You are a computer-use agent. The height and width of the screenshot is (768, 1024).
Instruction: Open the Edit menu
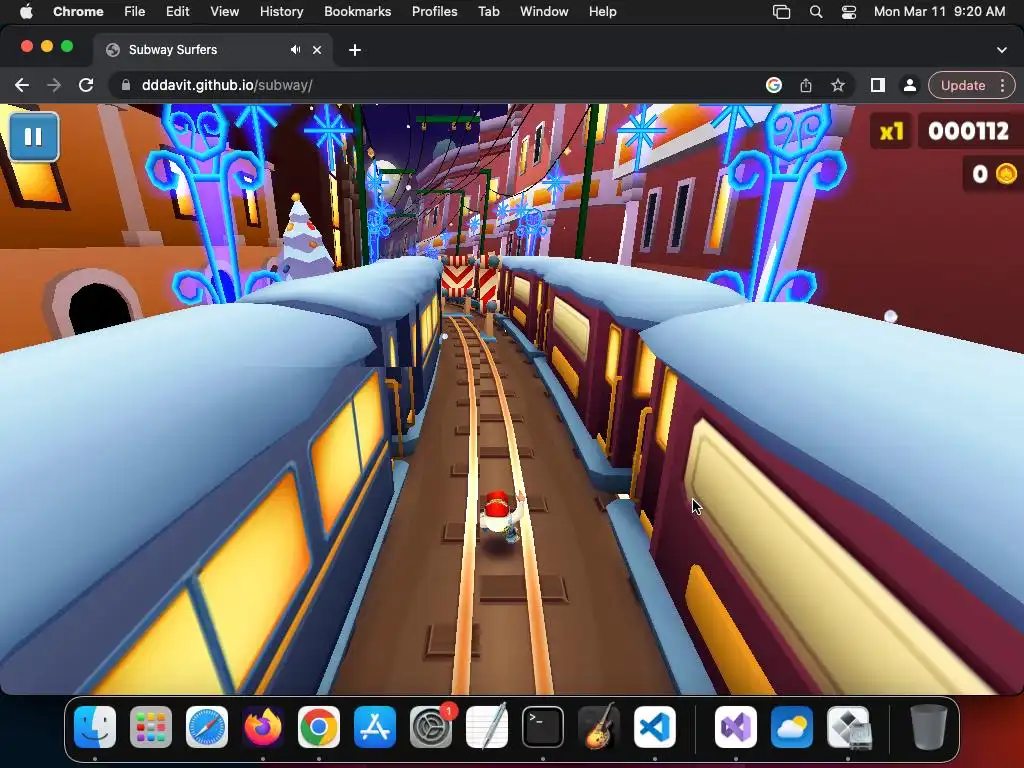[x=177, y=11]
